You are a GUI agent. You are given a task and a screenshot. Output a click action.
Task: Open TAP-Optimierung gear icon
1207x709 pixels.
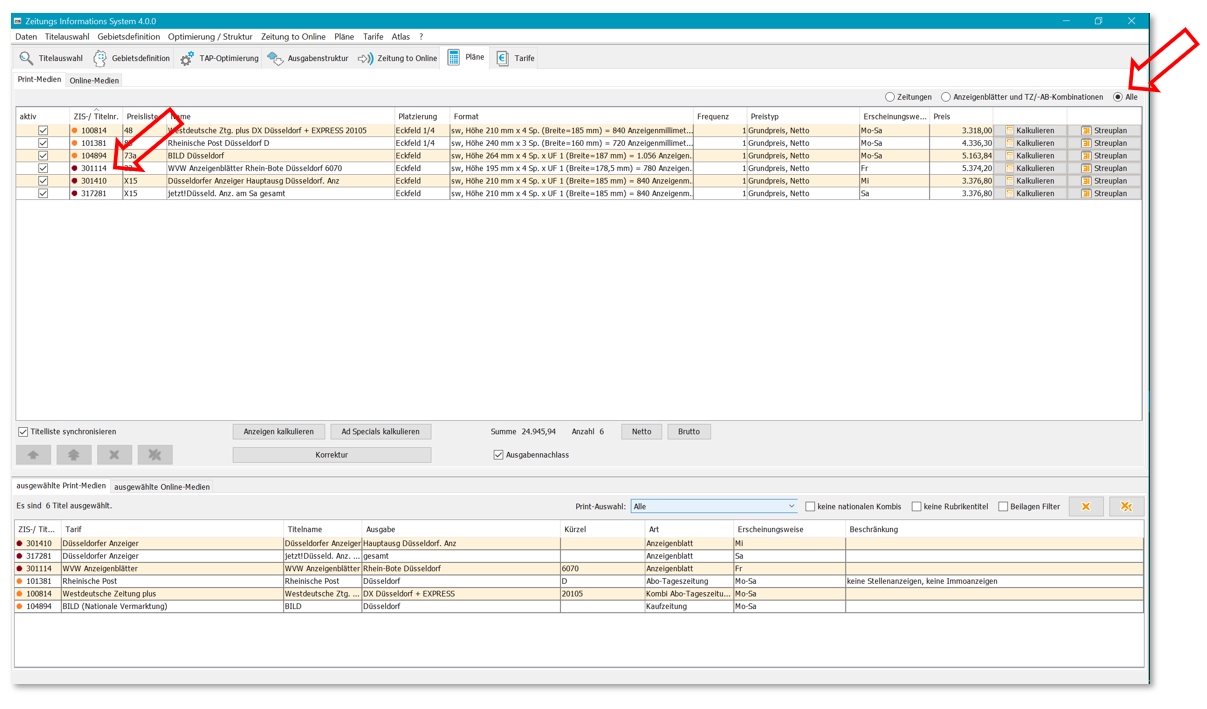click(187, 58)
